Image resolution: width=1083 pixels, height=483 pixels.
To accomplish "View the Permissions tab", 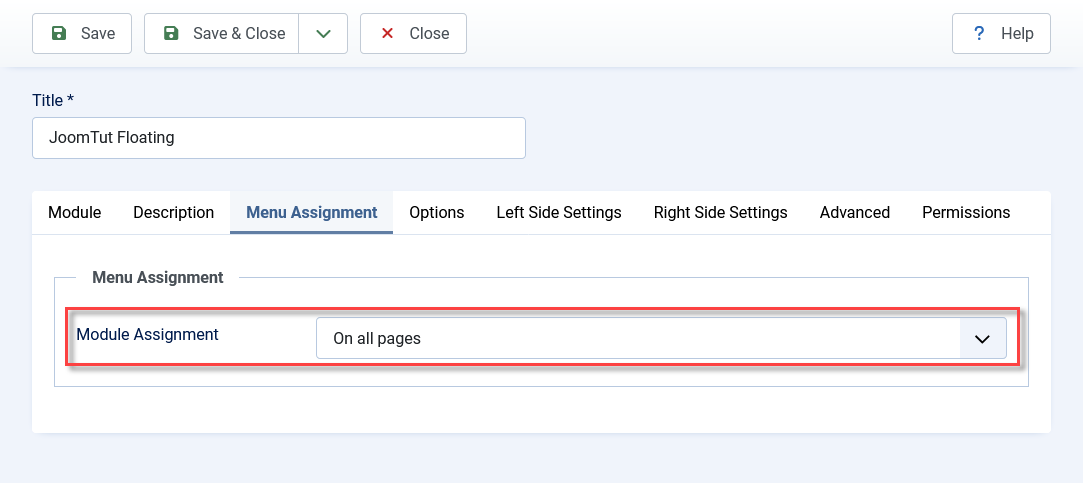I will 966,212.
